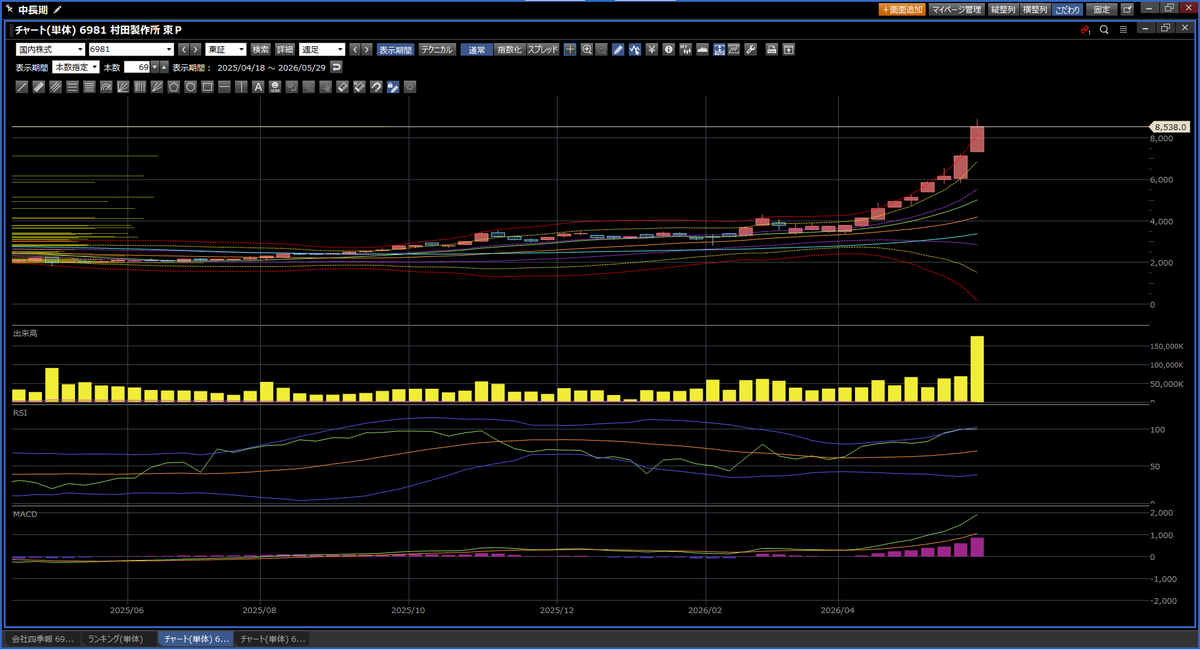Toggle the 通常 normal scale mode
This screenshot has width=1200, height=650.
pos(476,49)
